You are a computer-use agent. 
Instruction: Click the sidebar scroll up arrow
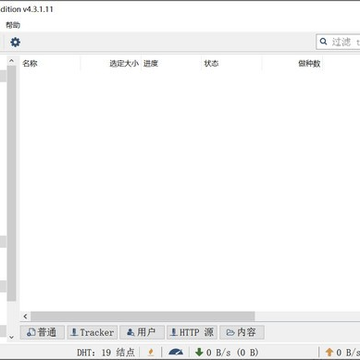click(11, 61)
